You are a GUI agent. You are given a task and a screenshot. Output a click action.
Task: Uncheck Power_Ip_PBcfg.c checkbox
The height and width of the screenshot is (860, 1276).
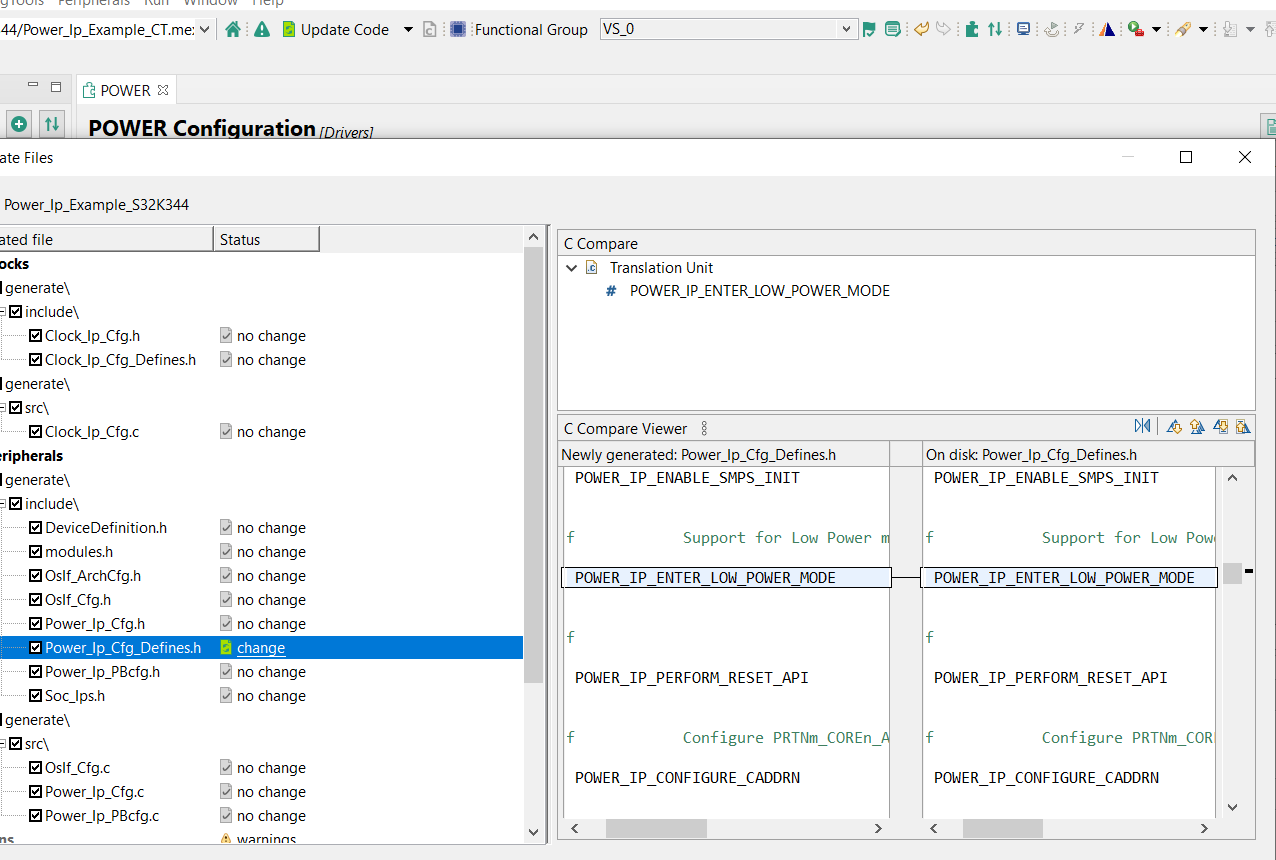[x=35, y=816]
